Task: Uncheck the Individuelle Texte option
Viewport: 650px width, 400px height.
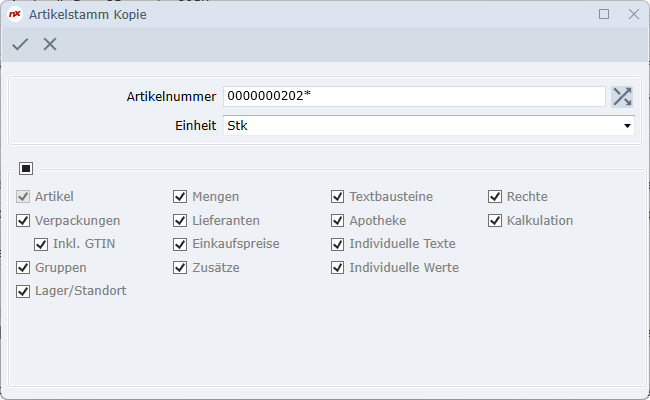Action: (338, 244)
